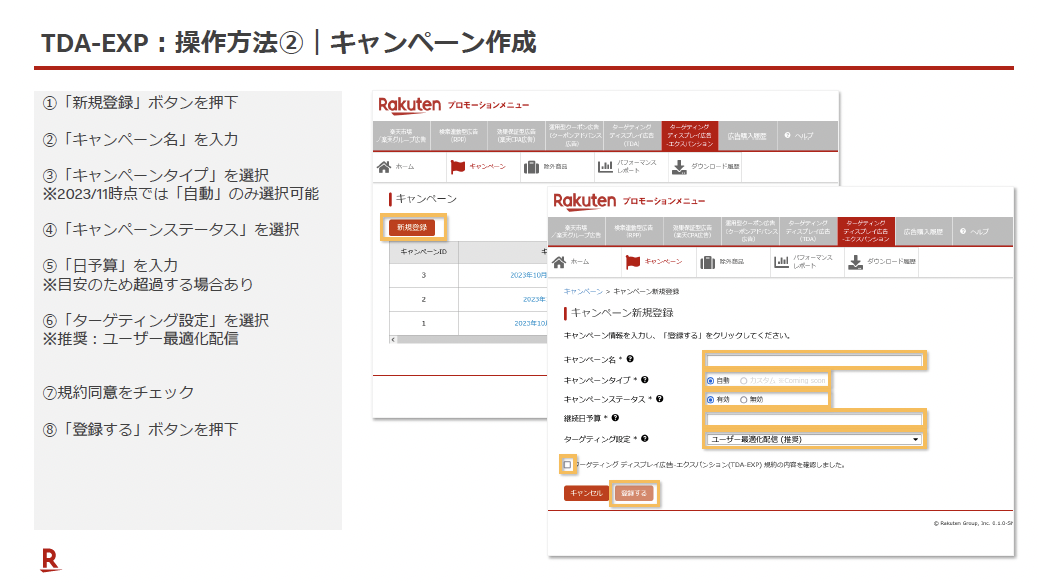Viewport: 1044px width, 588px height.
Task: Open the 楽天市場/楽天グループ広告 tab in the registration window
Action: tap(577, 232)
